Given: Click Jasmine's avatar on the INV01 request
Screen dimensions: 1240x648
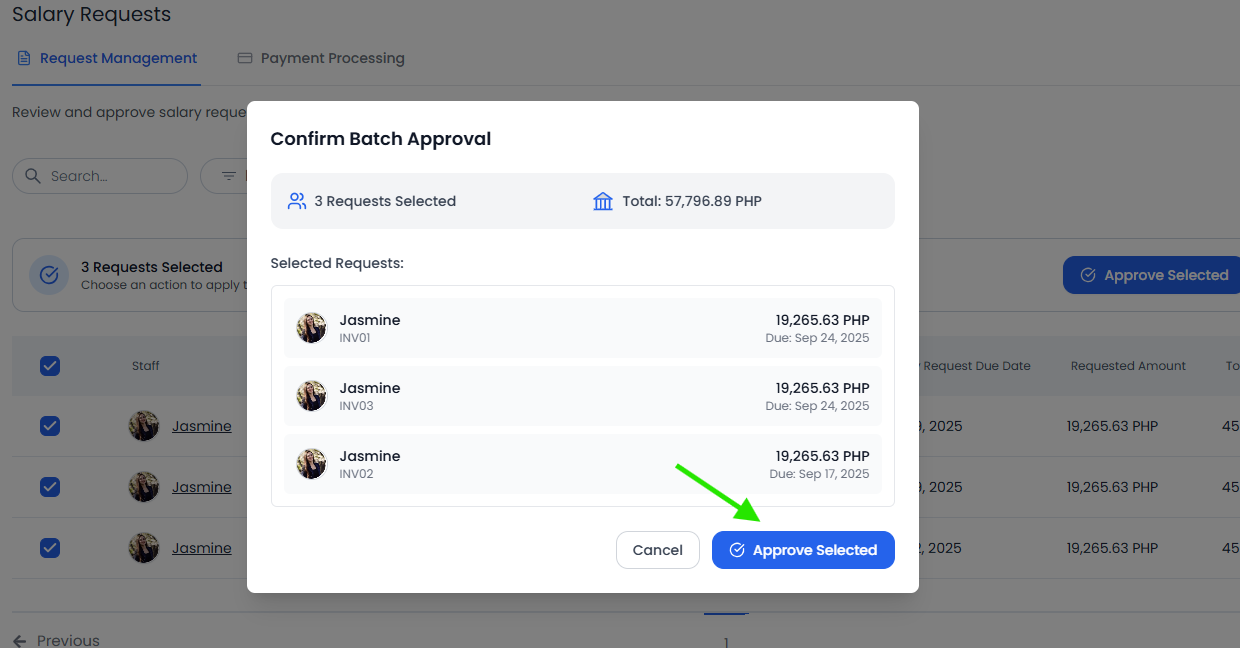Looking at the screenshot, I should coord(312,328).
